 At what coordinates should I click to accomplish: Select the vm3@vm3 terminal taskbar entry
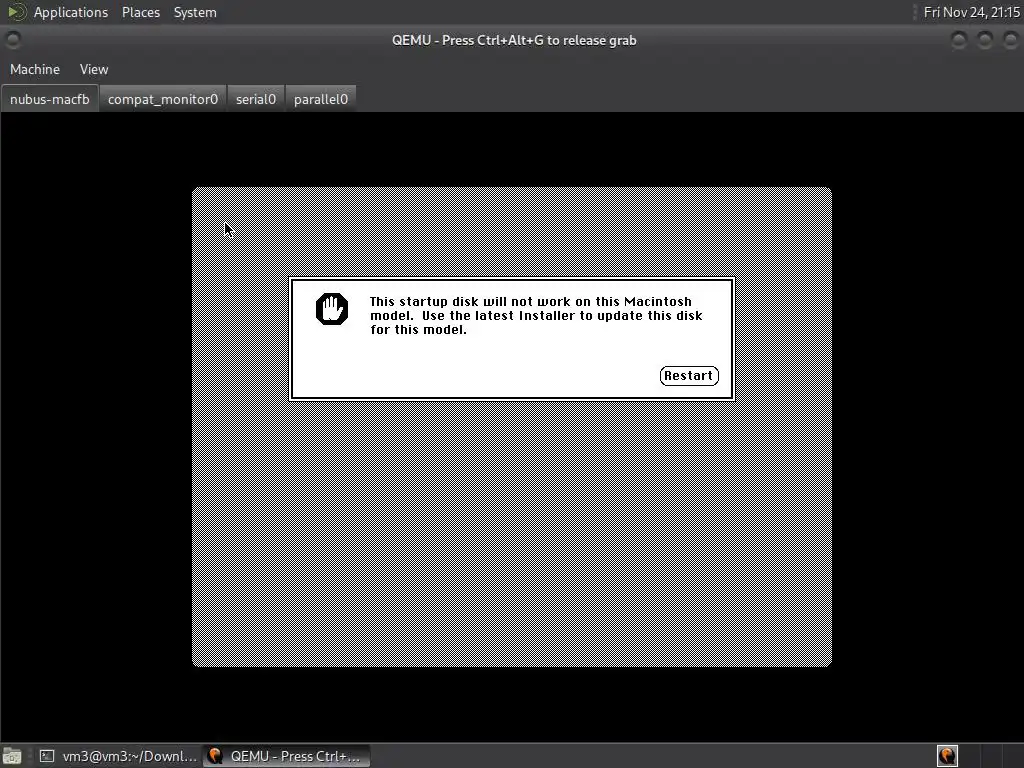(118, 756)
